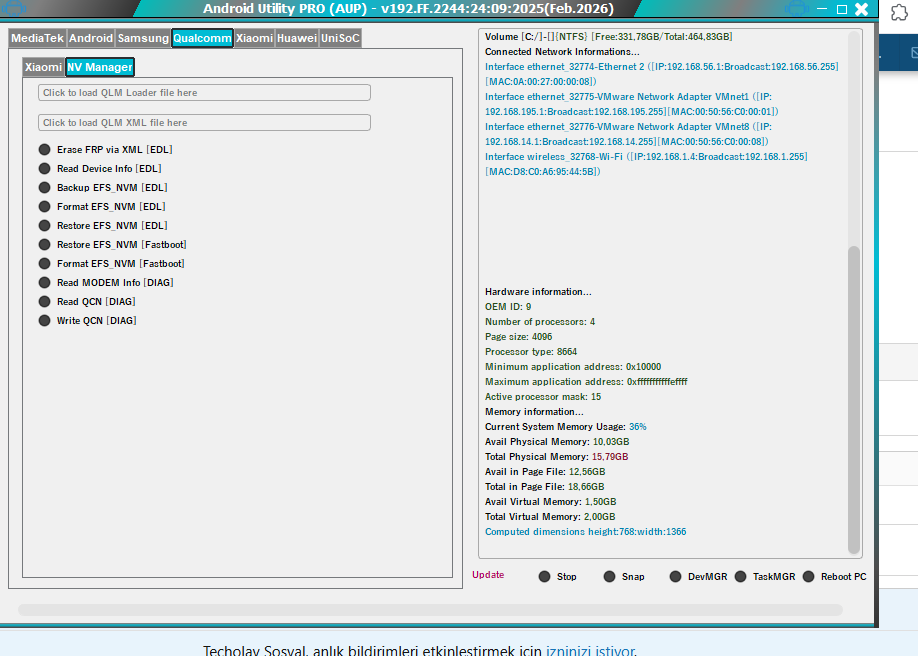Minimize the Android Utility PRO window

pos(823,9)
